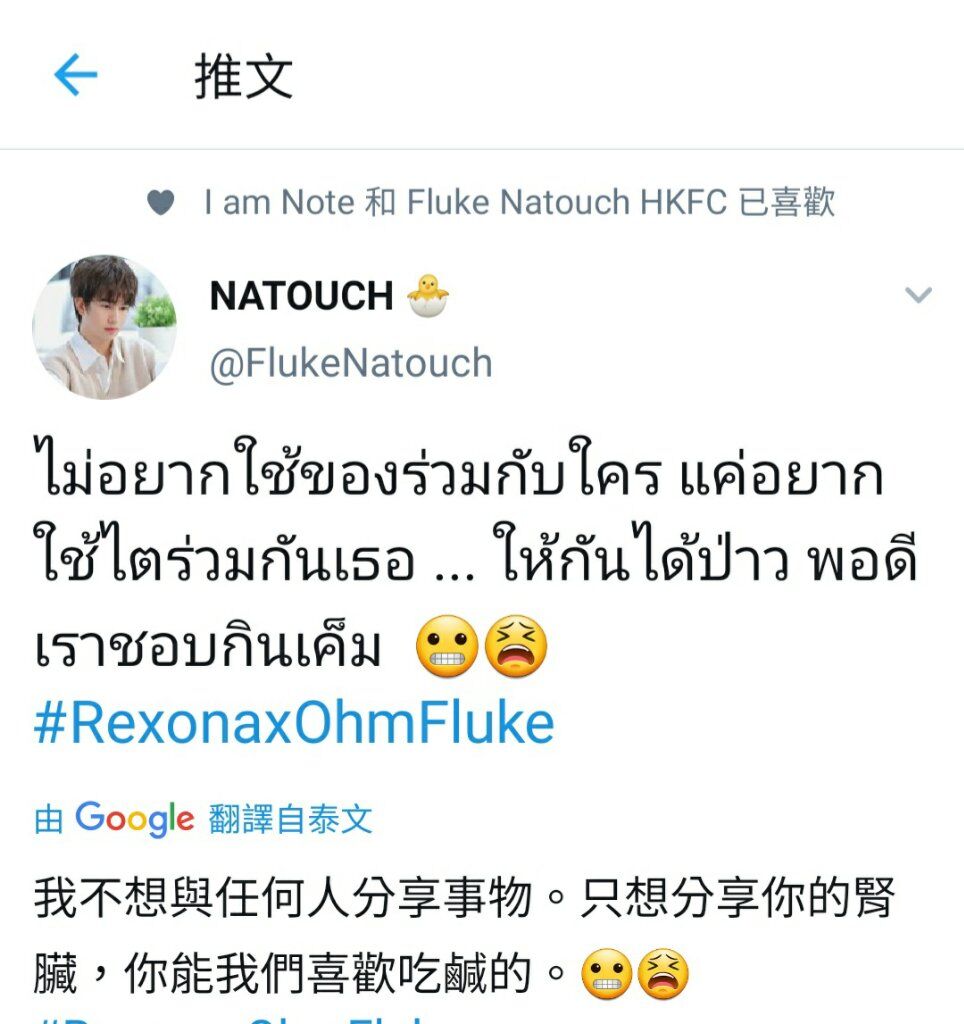The width and height of the screenshot is (964, 1024).
Task: Tap the translated Chinese tweet text
Action: pyautogui.click(x=464, y=935)
